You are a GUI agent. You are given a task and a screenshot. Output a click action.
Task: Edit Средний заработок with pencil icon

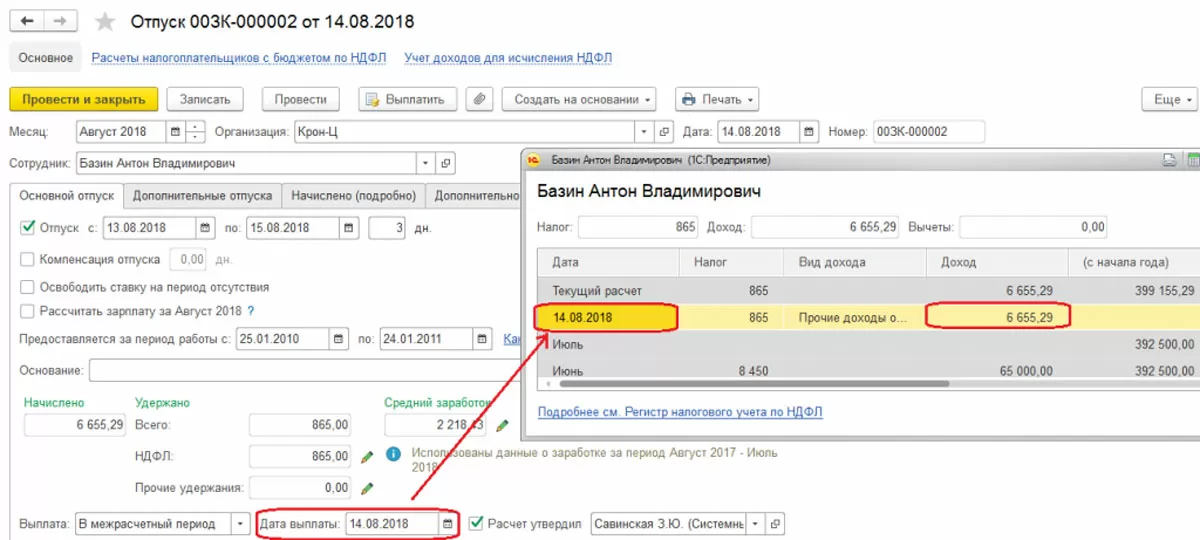(501, 425)
